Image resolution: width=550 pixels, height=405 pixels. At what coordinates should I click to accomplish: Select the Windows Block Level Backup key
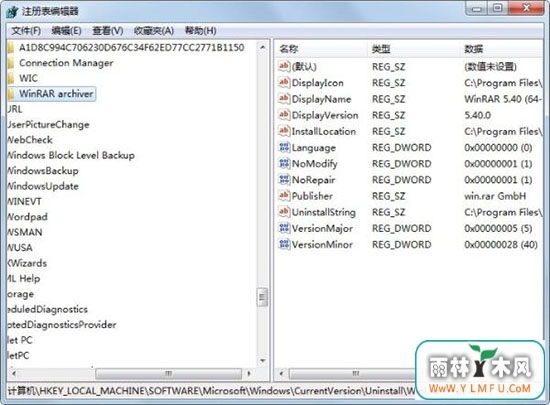pos(71,155)
